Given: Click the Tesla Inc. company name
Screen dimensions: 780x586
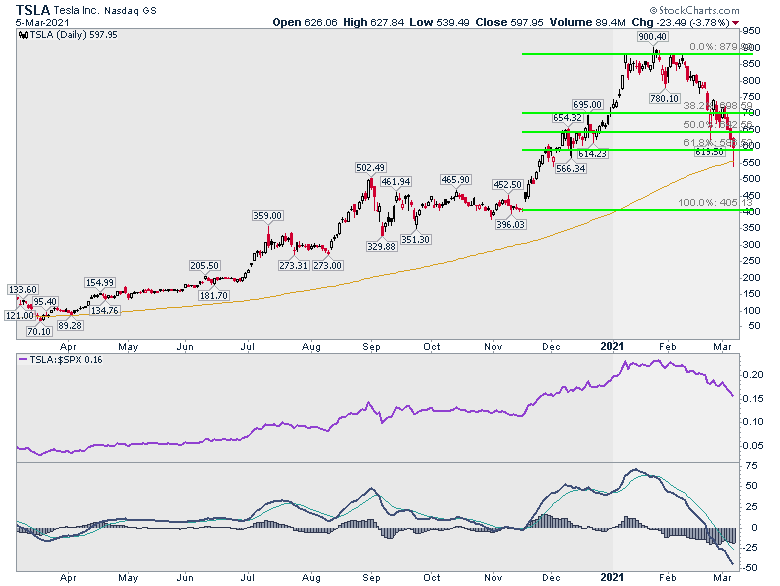Looking at the screenshot, I should [76, 10].
